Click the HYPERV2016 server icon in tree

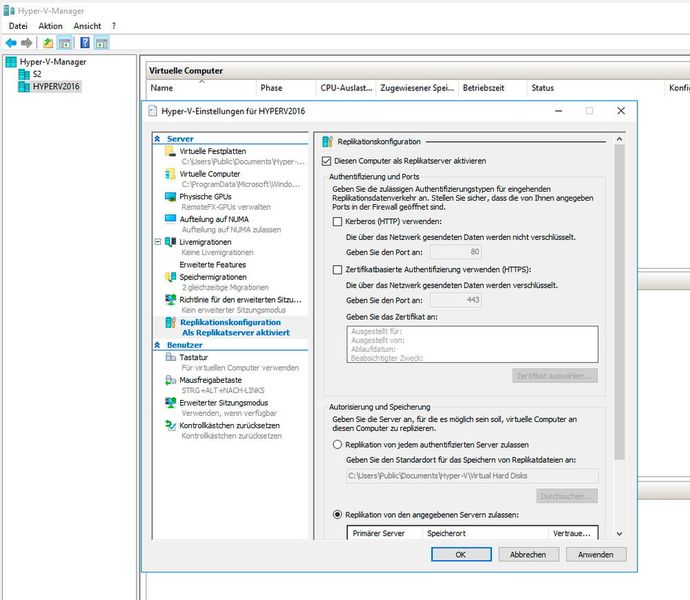click(x=24, y=87)
